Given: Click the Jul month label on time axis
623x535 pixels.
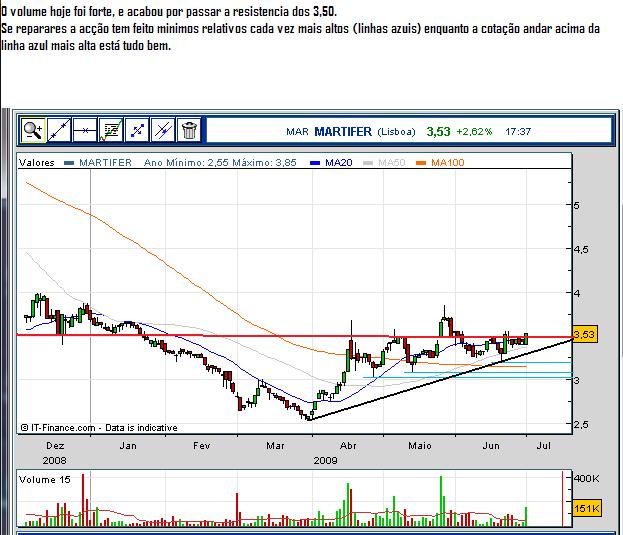Looking at the screenshot, I should tap(544, 446).
